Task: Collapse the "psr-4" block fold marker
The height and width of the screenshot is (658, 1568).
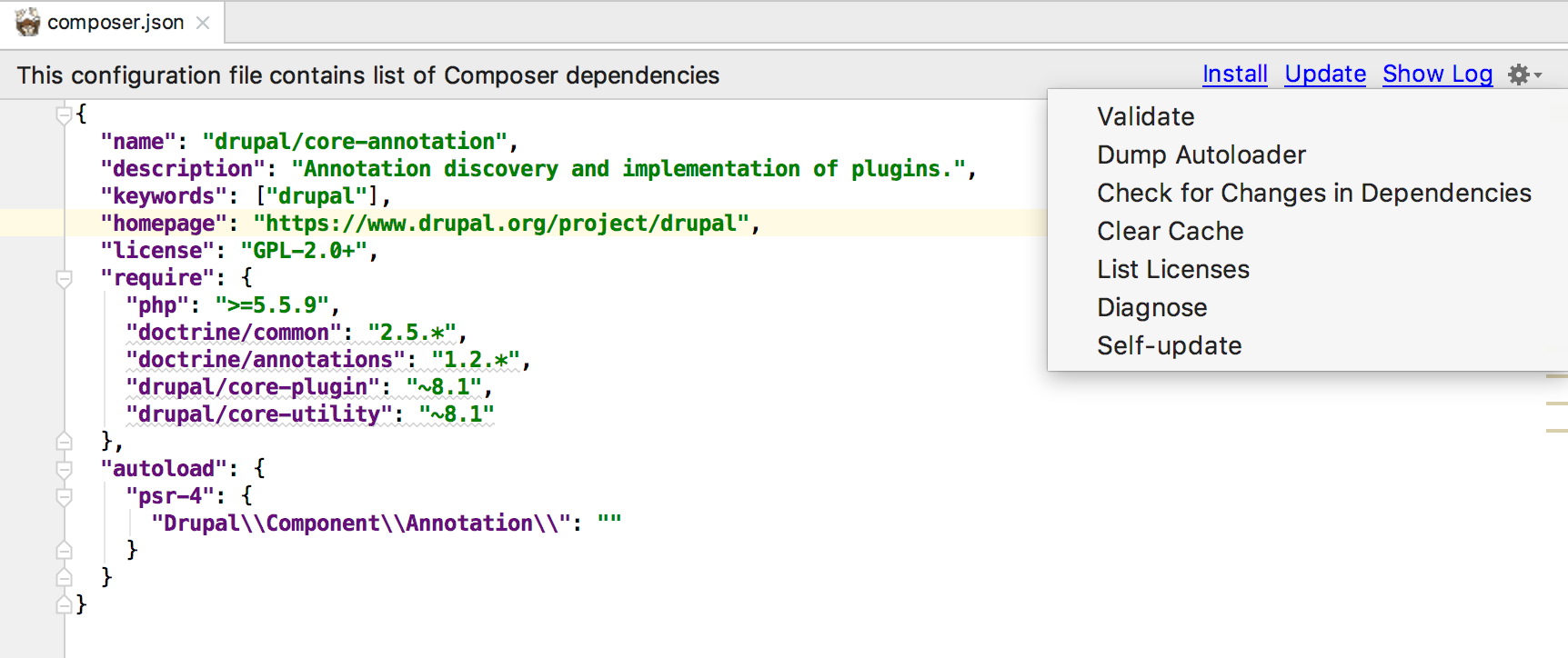Action: click(x=64, y=496)
